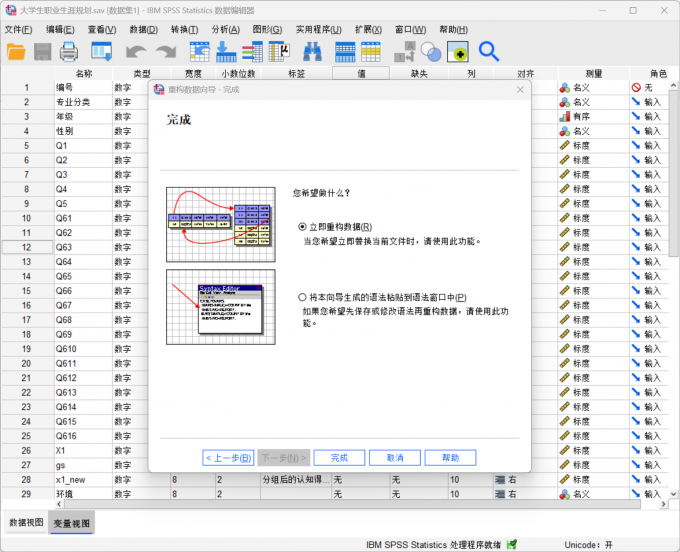The height and width of the screenshot is (552, 680).
Task: Click the measure cell 有序 for 年级
Action: pos(593,117)
